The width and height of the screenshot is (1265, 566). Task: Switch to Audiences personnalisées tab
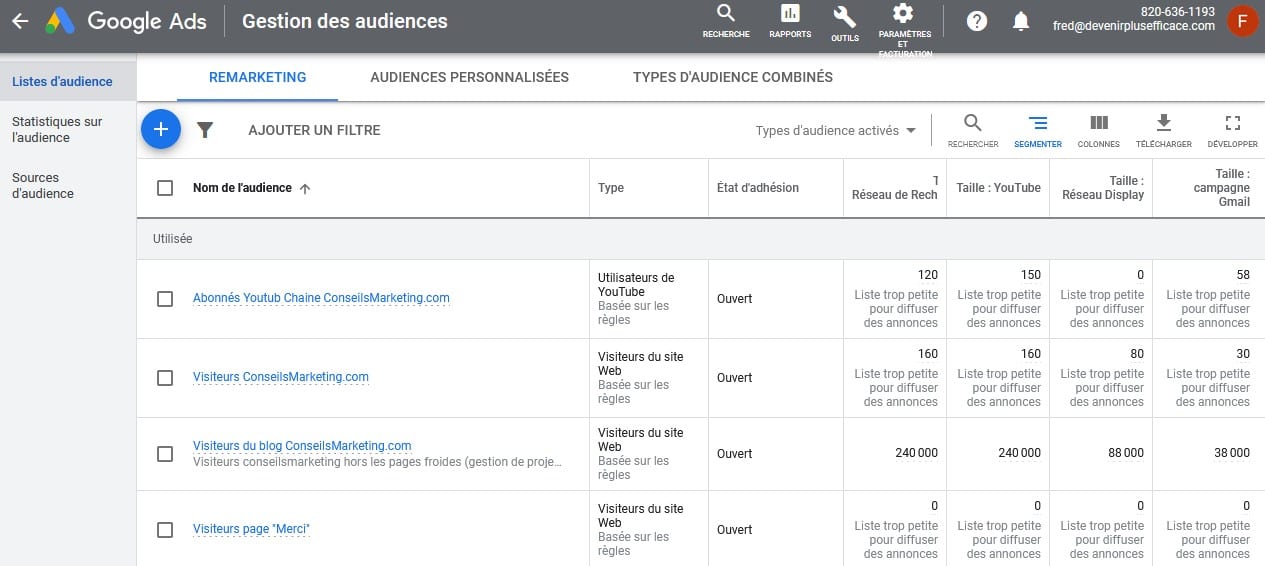[x=469, y=77]
